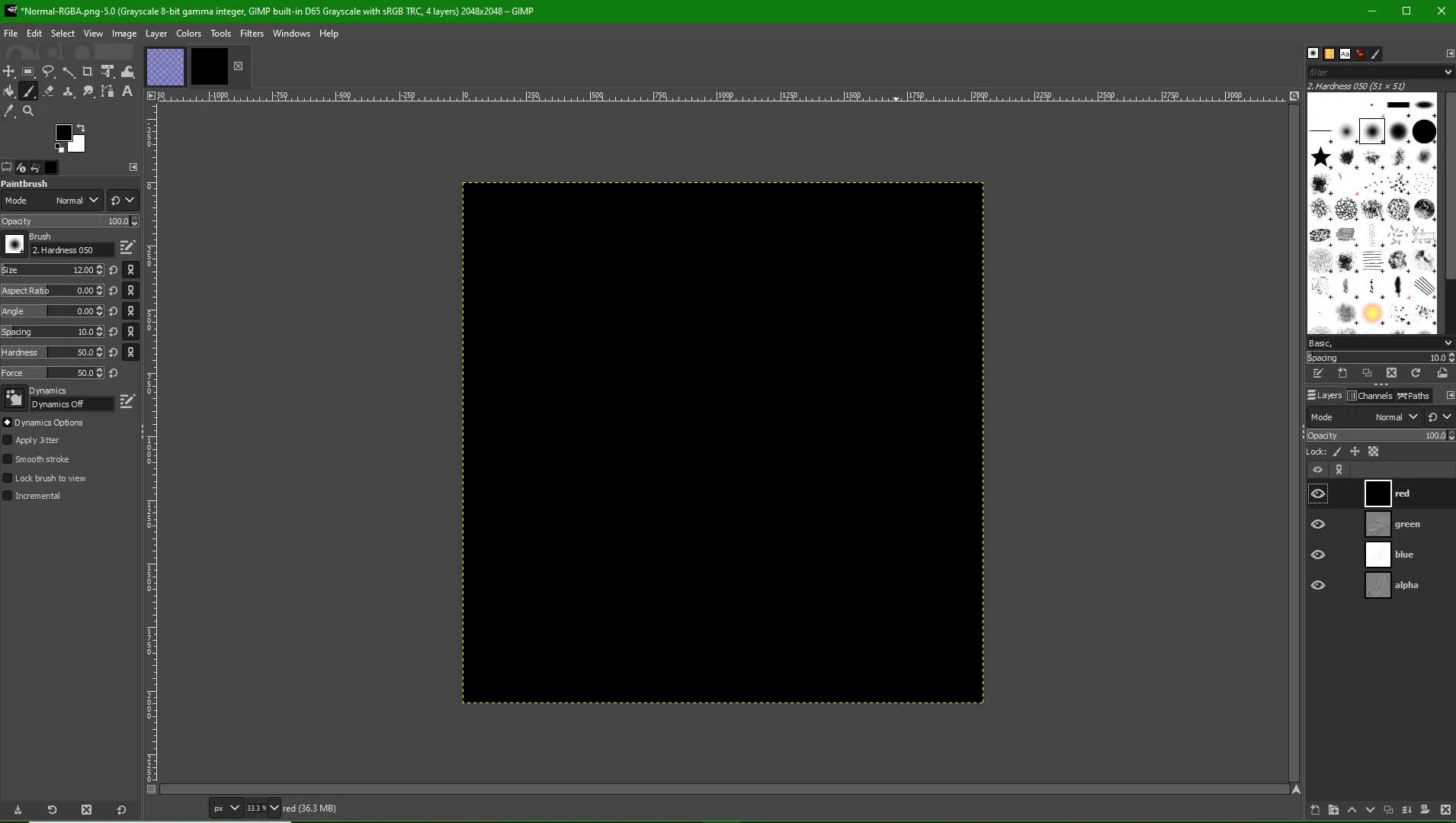This screenshot has width=1456, height=823.
Task: Swap foreground and background colors
Action: point(81,128)
